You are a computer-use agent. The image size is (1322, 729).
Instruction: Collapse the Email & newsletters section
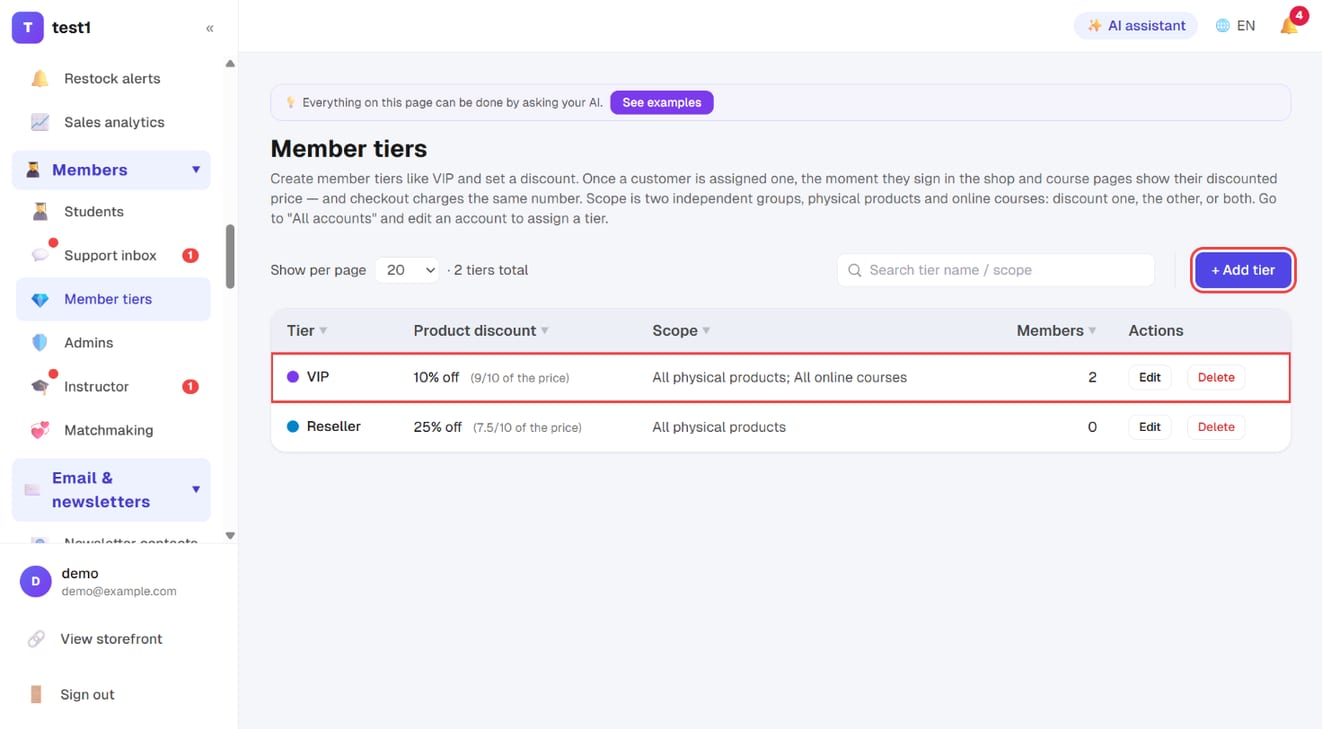pyautogui.click(x=196, y=490)
